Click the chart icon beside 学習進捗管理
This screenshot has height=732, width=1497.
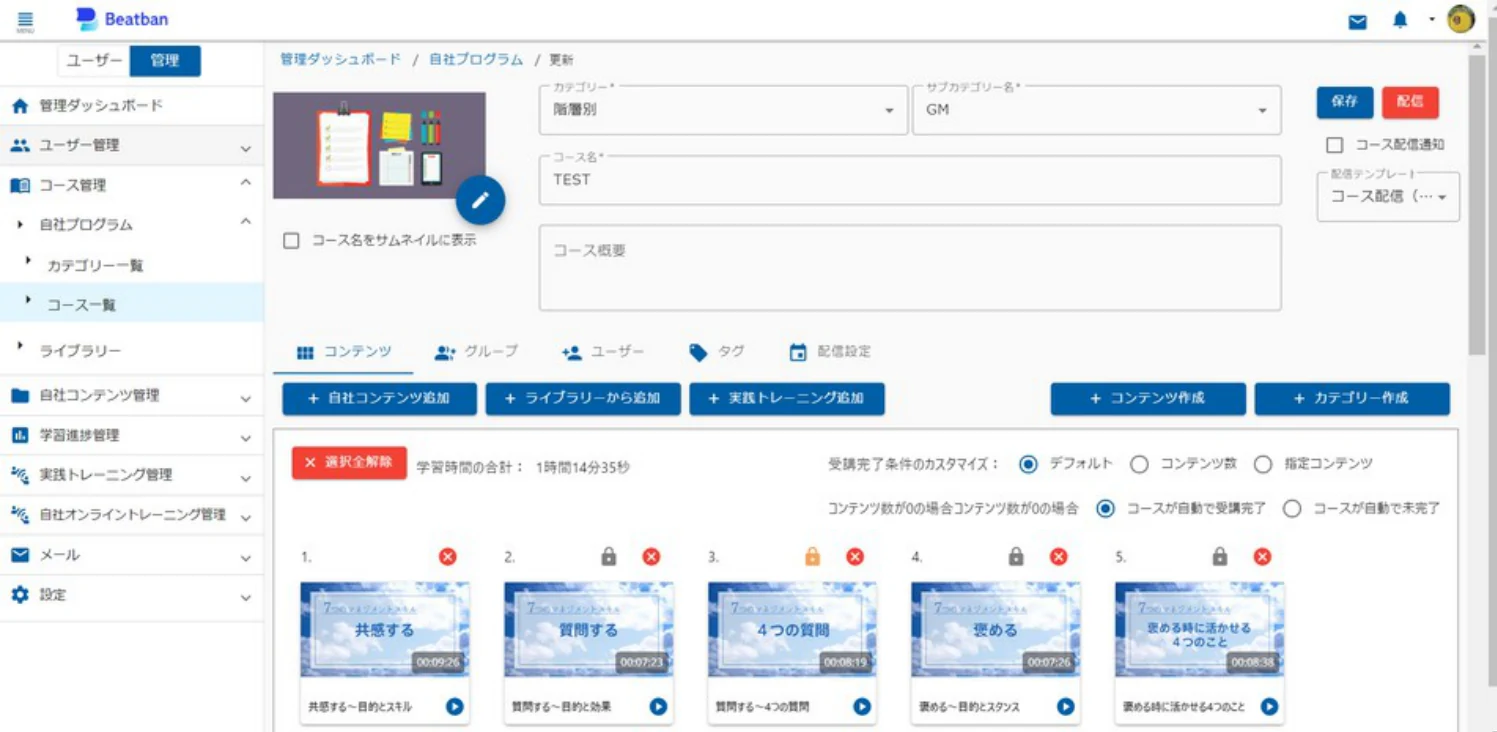(20, 436)
